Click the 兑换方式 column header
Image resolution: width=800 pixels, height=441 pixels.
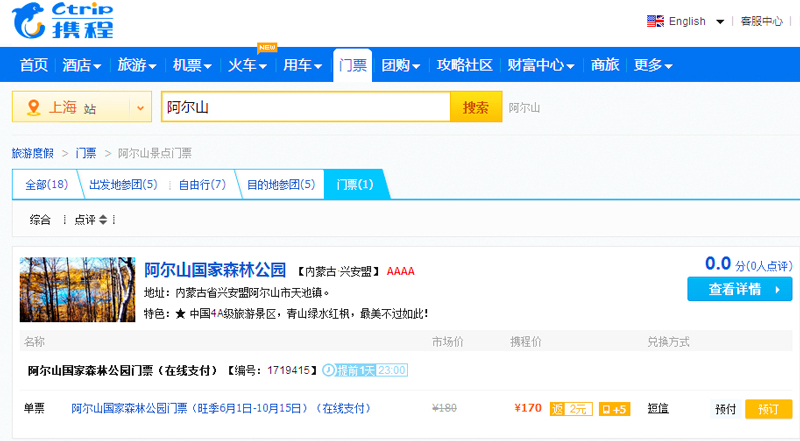pos(668,342)
